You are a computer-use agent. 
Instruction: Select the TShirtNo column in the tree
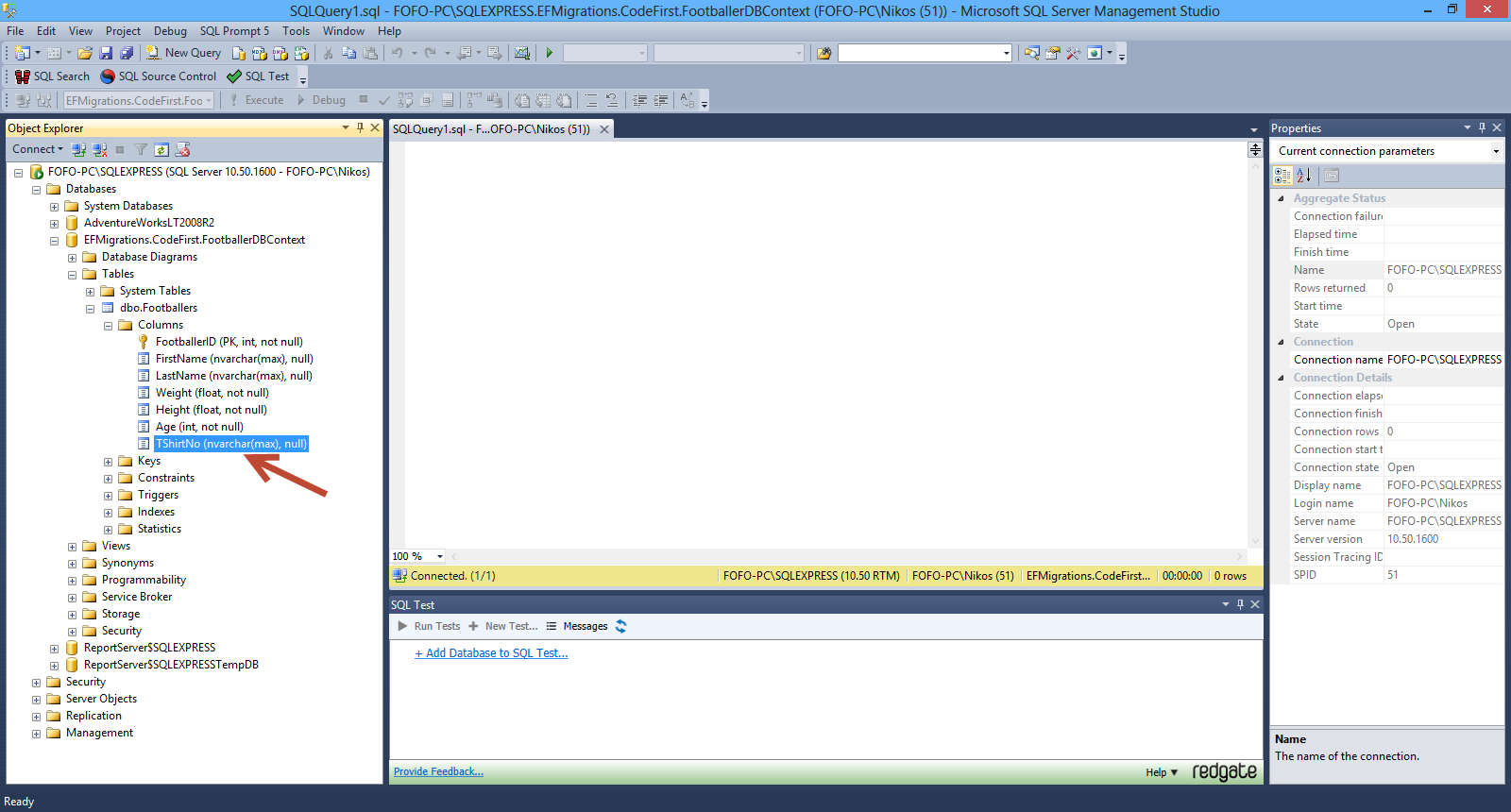tap(231, 444)
